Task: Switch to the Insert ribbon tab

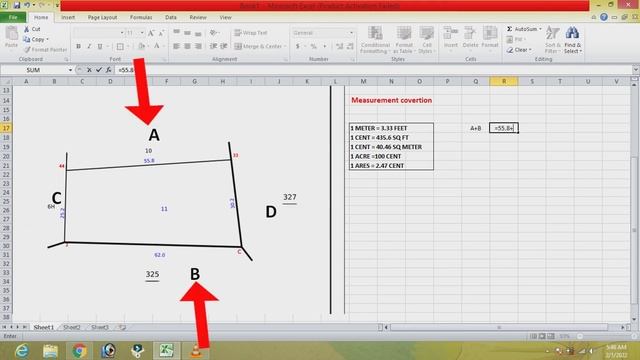Action: (68, 18)
